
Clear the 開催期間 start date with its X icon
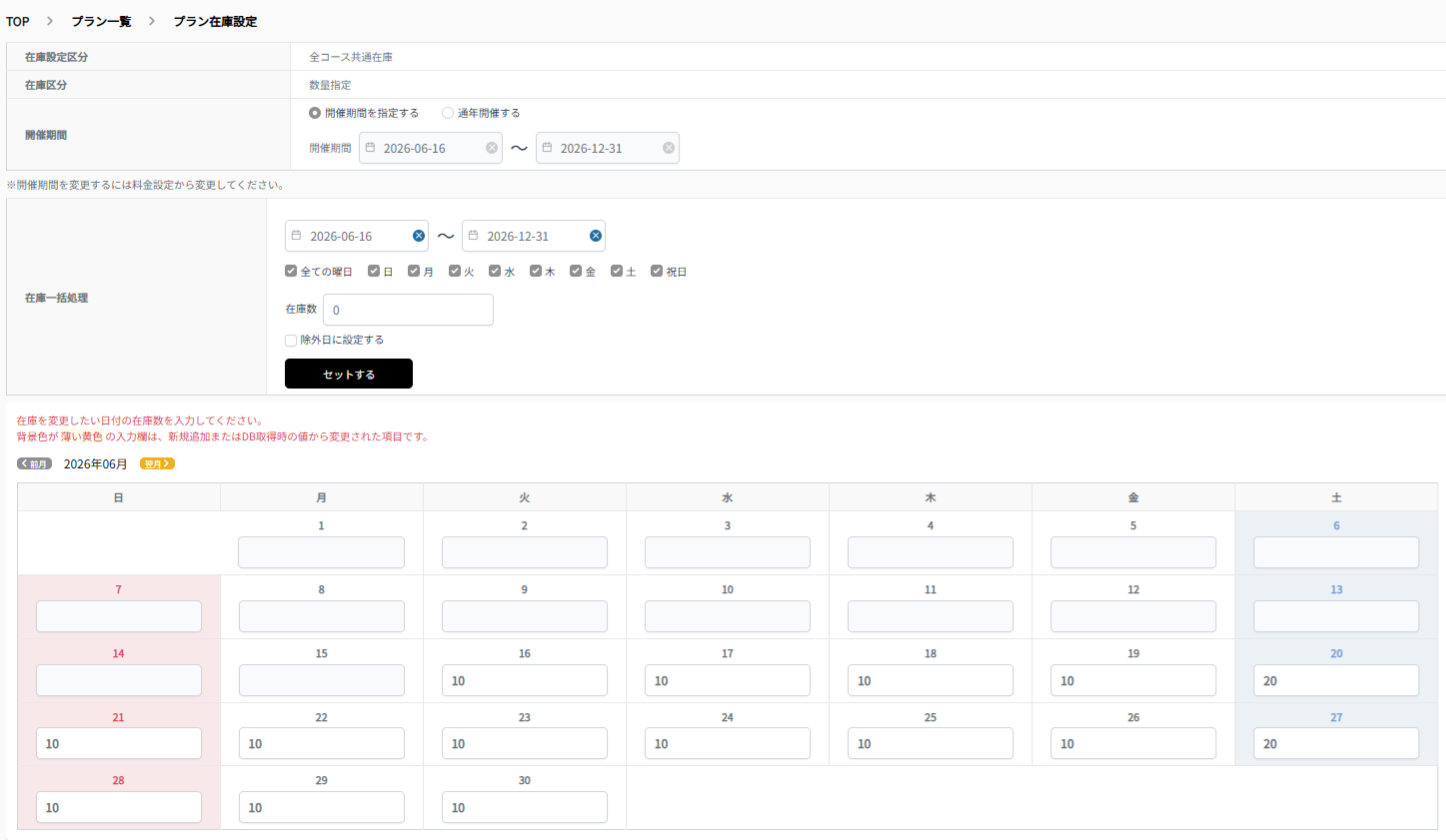491,148
